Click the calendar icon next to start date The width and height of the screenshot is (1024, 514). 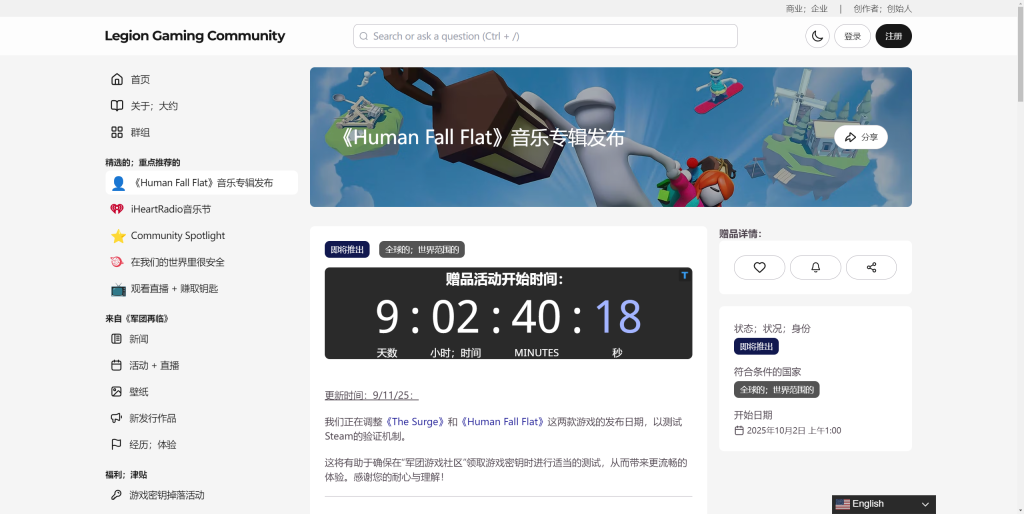pyautogui.click(x=739, y=430)
